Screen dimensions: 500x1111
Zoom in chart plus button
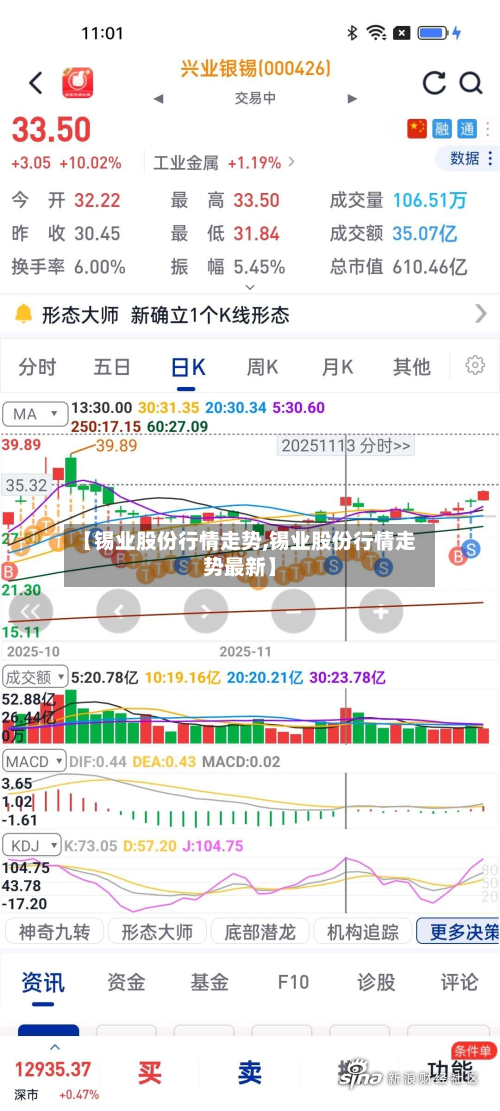point(380,611)
